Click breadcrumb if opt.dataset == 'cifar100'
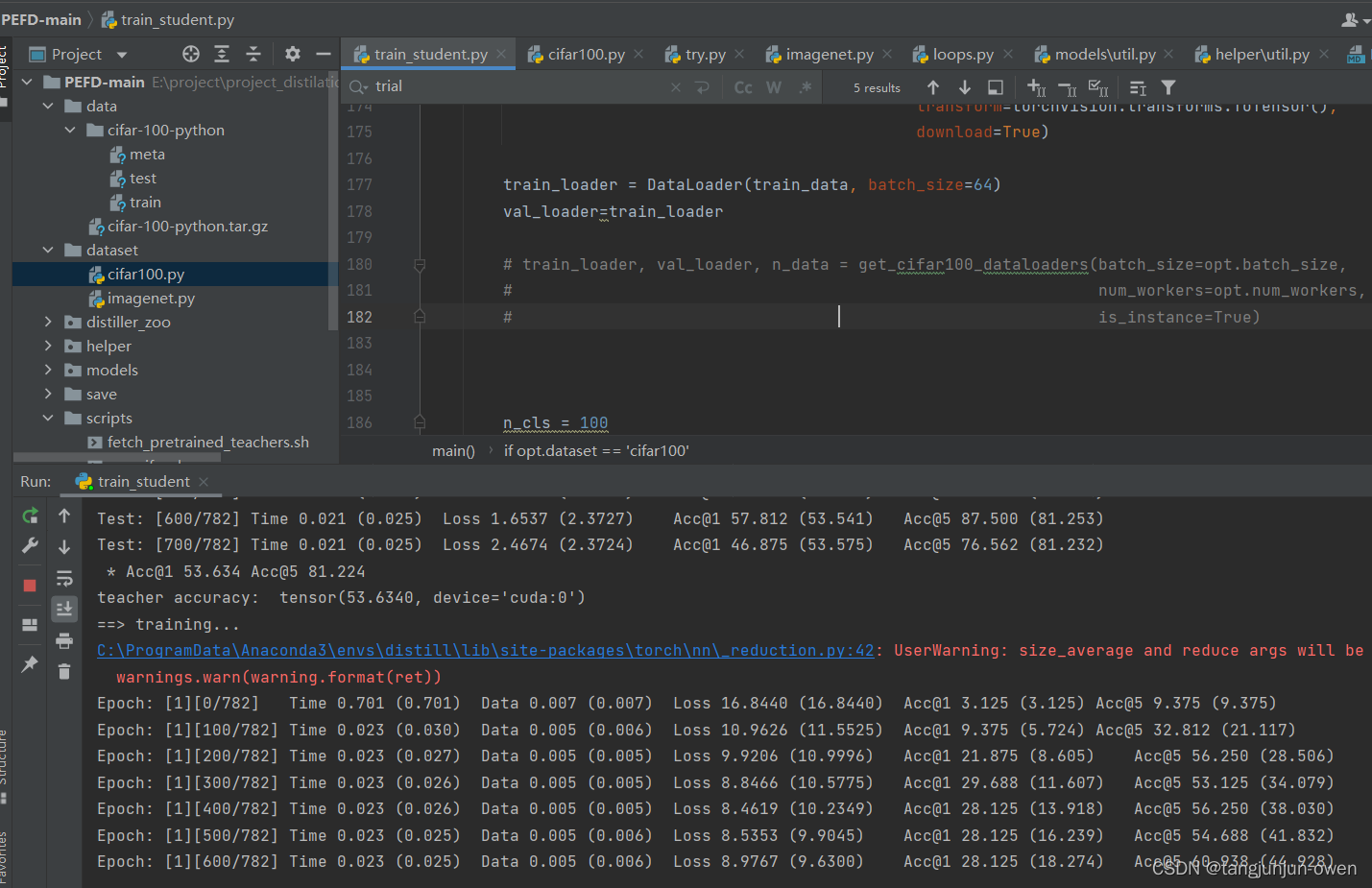This screenshot has height=888, width=1372. click(596, 451)
